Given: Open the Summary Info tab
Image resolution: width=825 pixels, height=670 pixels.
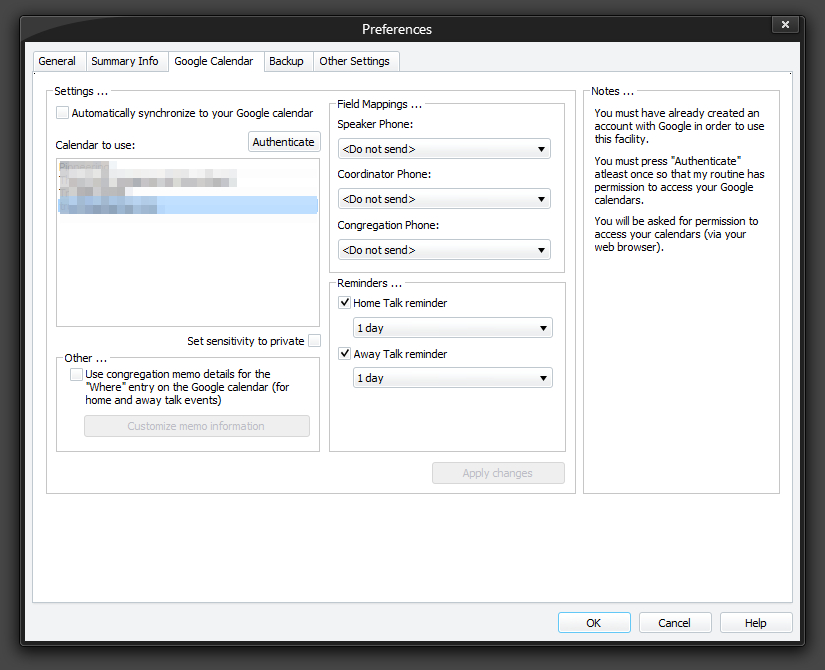Looking at the screenshot, I should pyautogui.click(x=125, y=62).
